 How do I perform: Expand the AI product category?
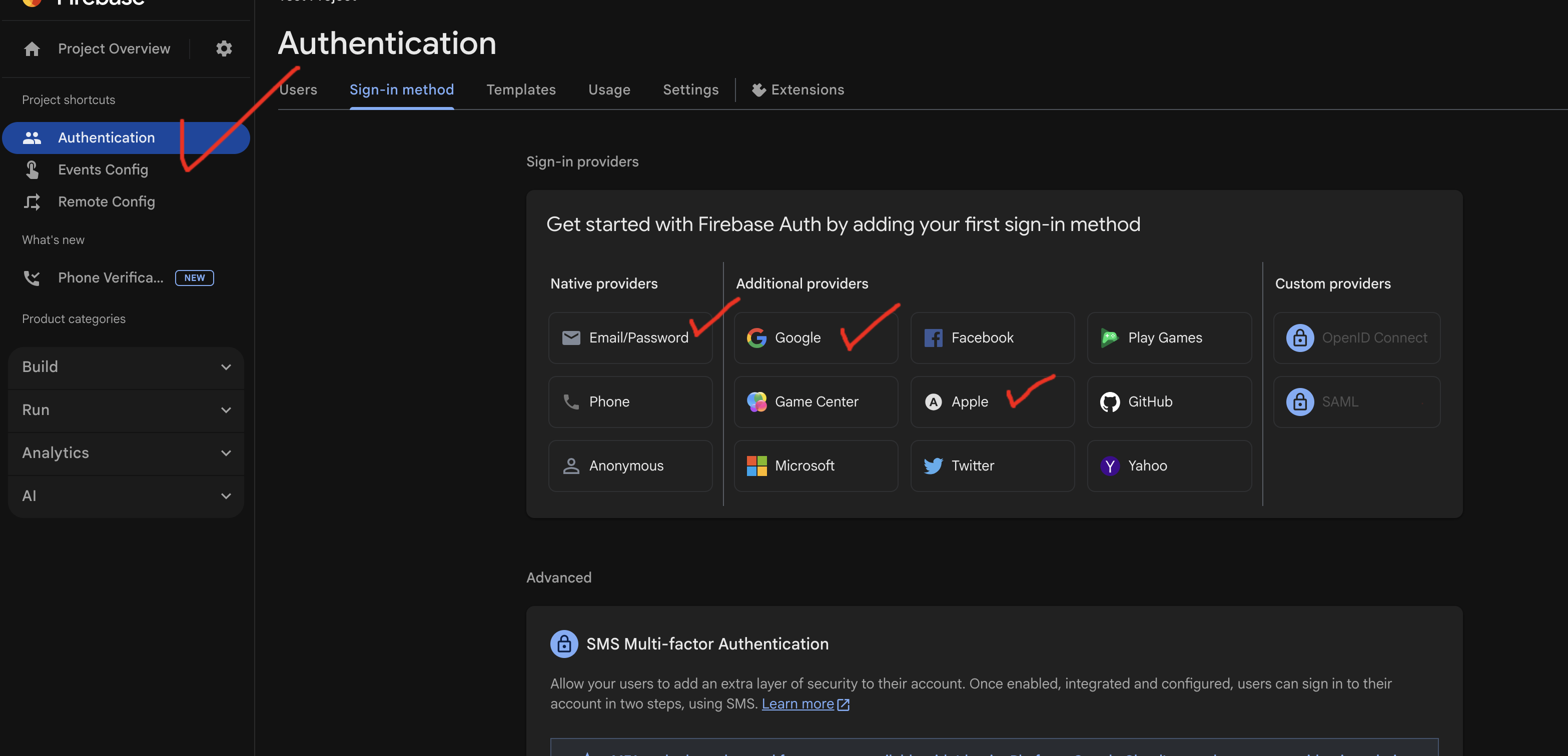126,496
